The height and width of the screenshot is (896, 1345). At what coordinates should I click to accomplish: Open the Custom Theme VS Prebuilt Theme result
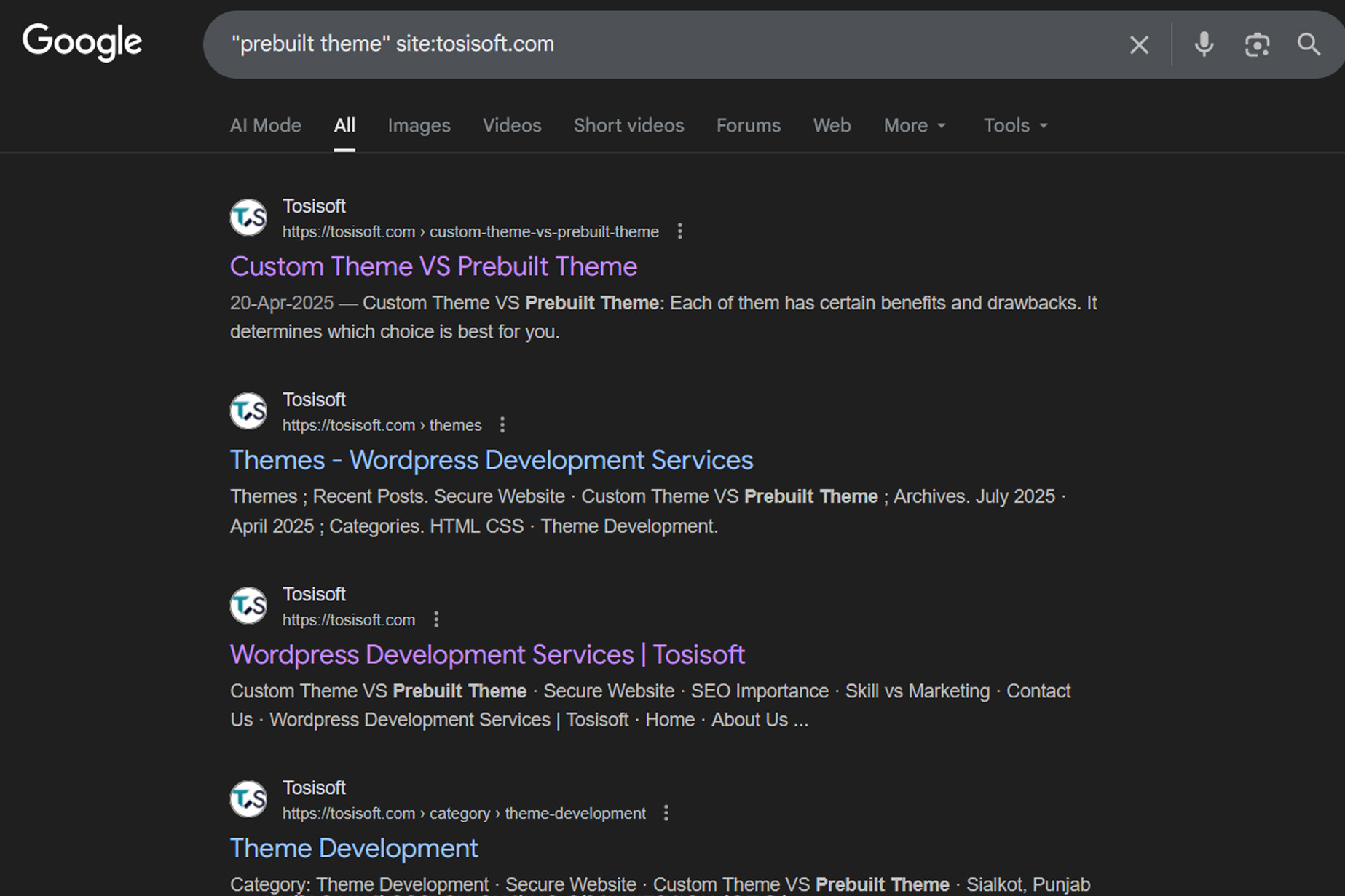[x=433, y=266]
